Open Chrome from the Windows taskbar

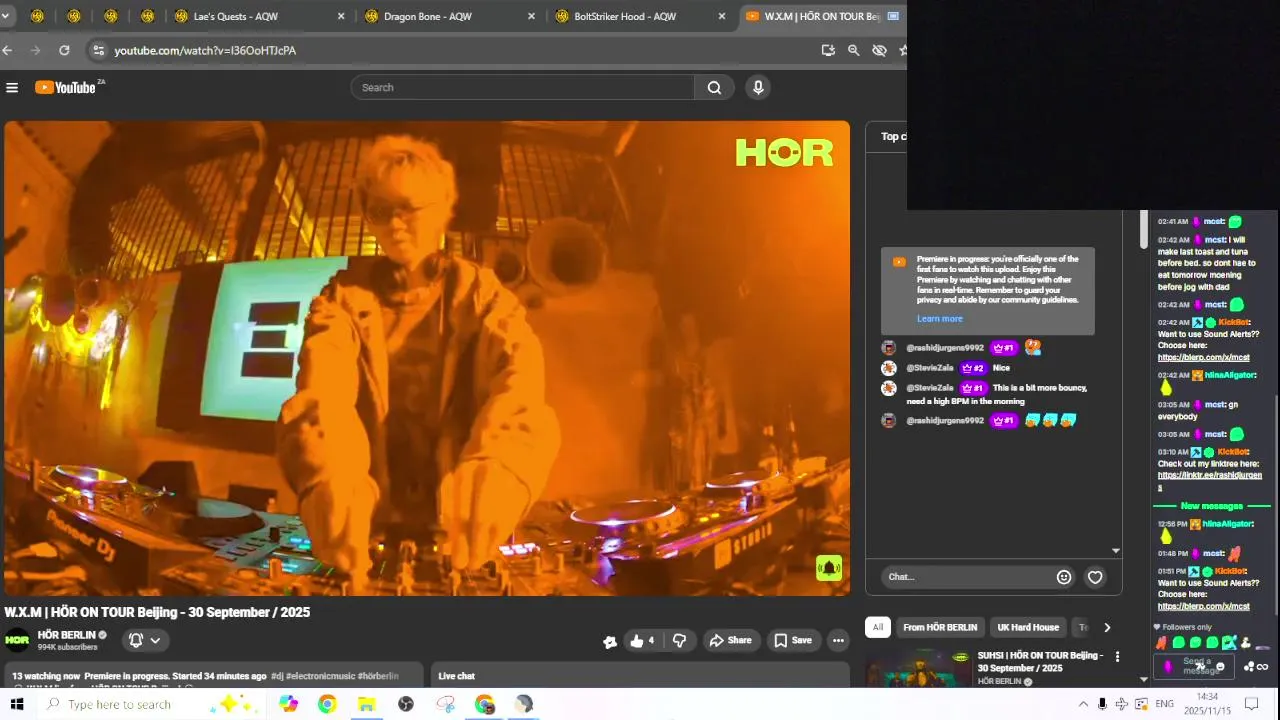327,704
